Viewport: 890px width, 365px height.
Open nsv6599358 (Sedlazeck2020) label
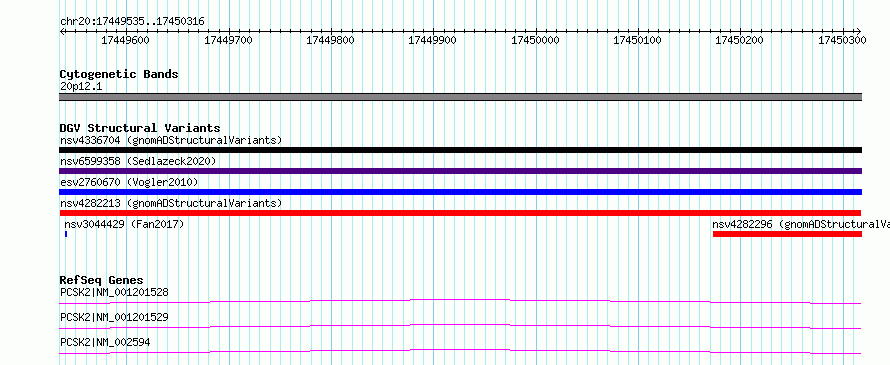click(x=138, y=161)
